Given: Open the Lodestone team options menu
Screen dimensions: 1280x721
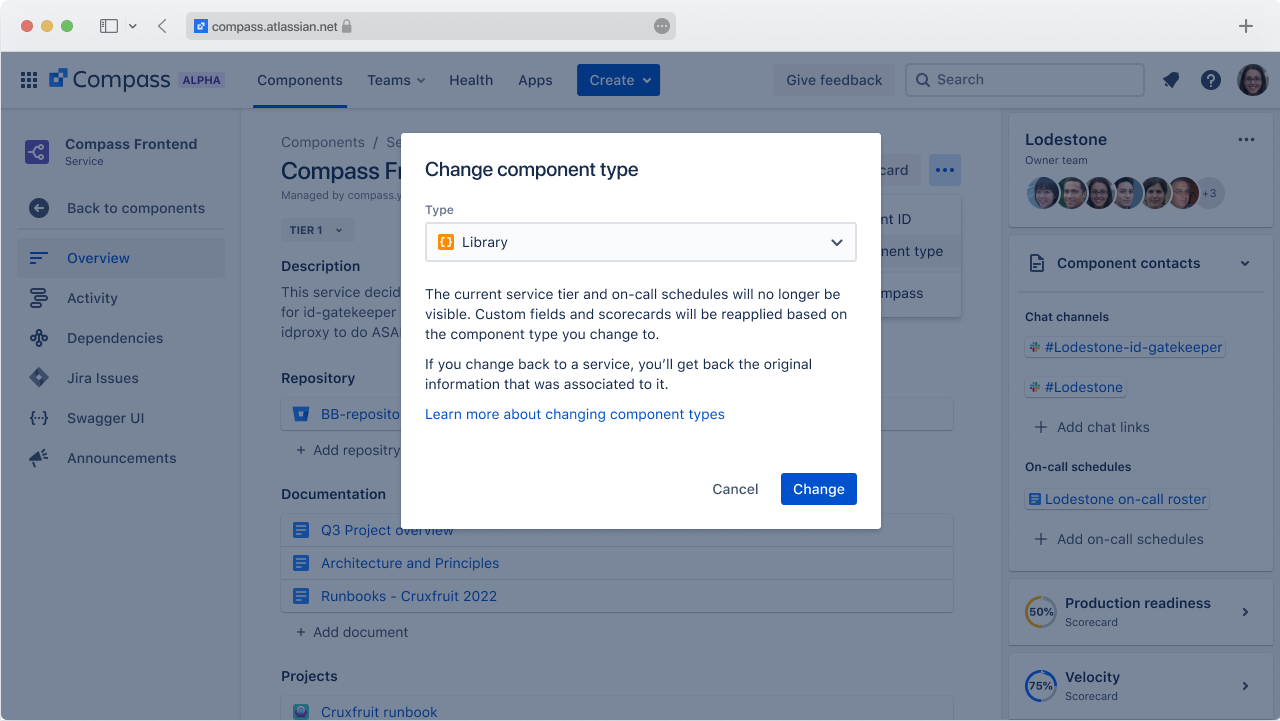Looking at the screenshot, I should pyautogui.click(x=1246, y=139).
